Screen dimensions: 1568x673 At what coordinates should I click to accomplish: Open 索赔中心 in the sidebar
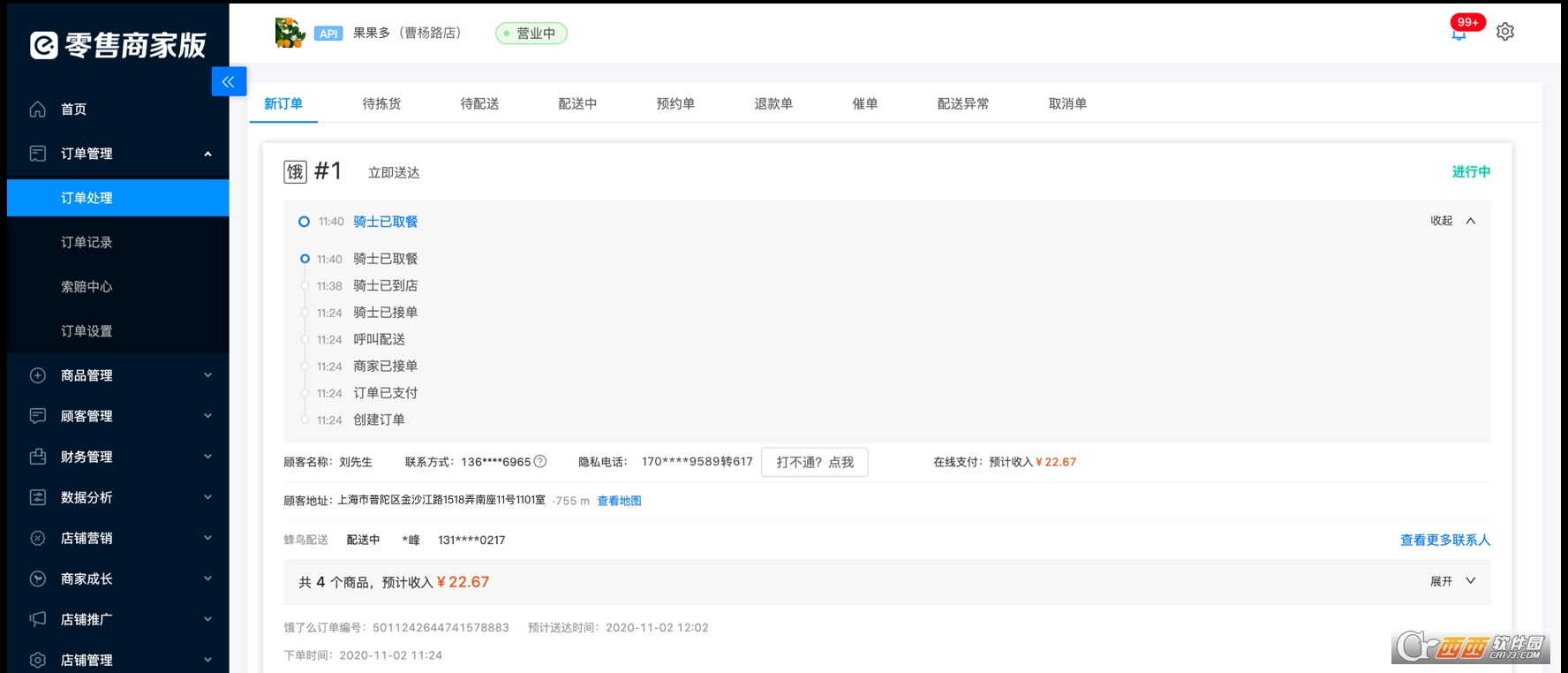click(x=87, y=286)
